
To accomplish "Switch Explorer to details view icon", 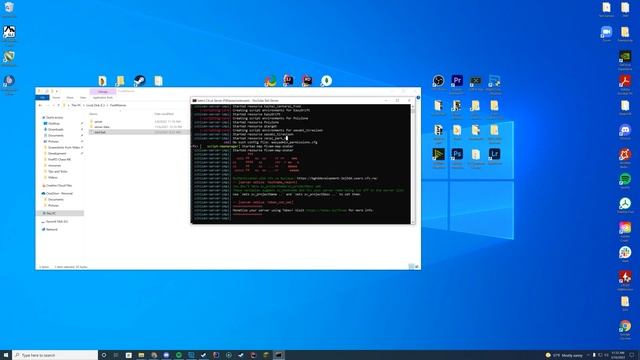I will pos(411,267).
